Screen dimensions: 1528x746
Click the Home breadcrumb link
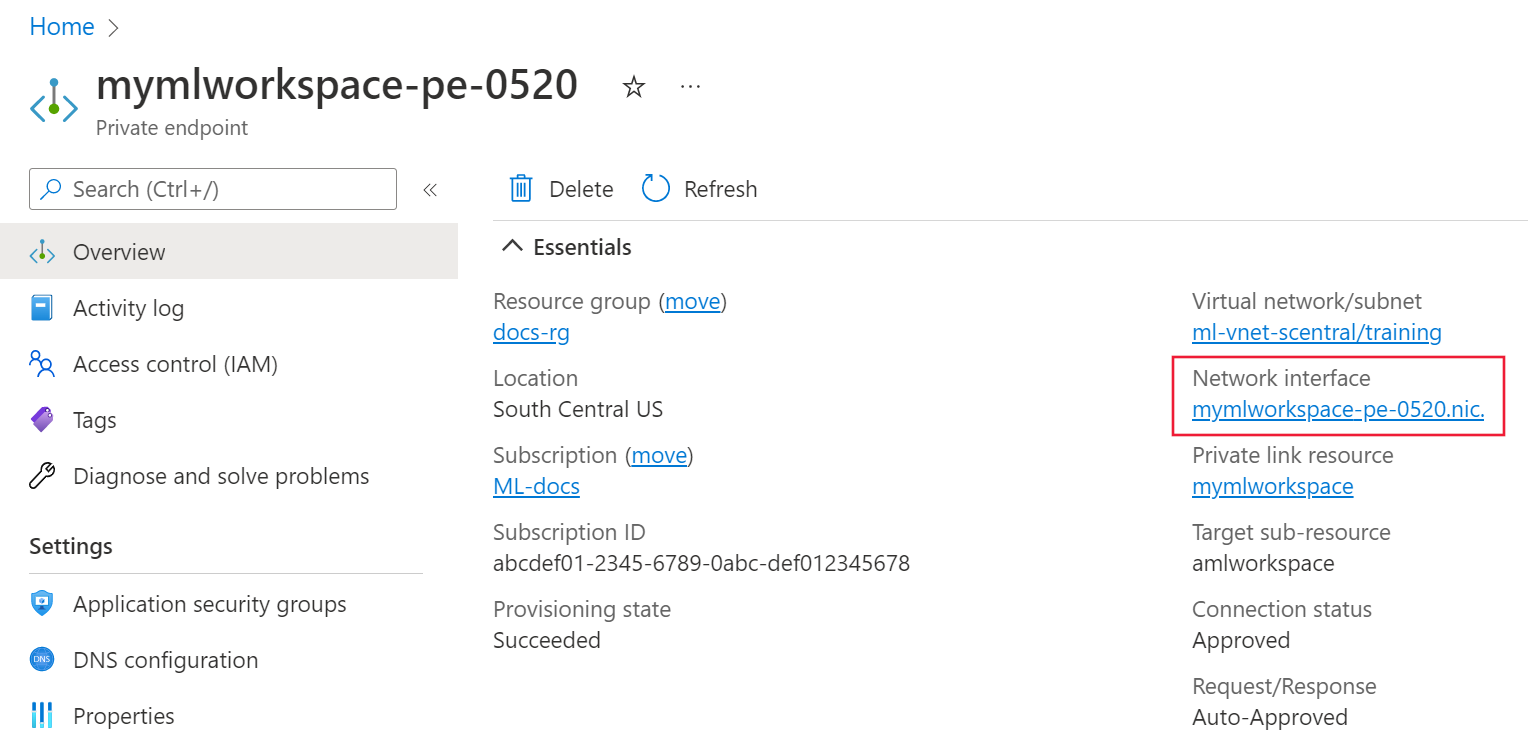(x=62, y=27)
